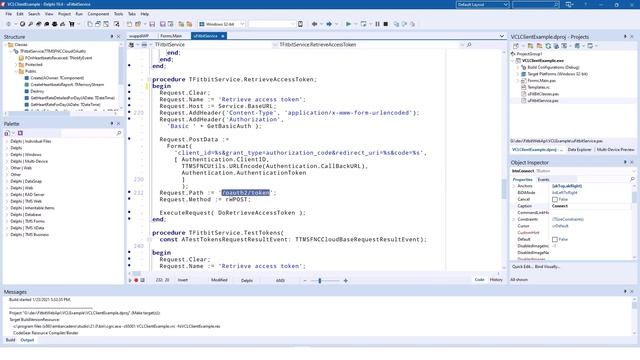The width and height of the screenshot is (640, 360).
Task: Expand Build Configurations (Debug) node
Action: tap(518, 67)
